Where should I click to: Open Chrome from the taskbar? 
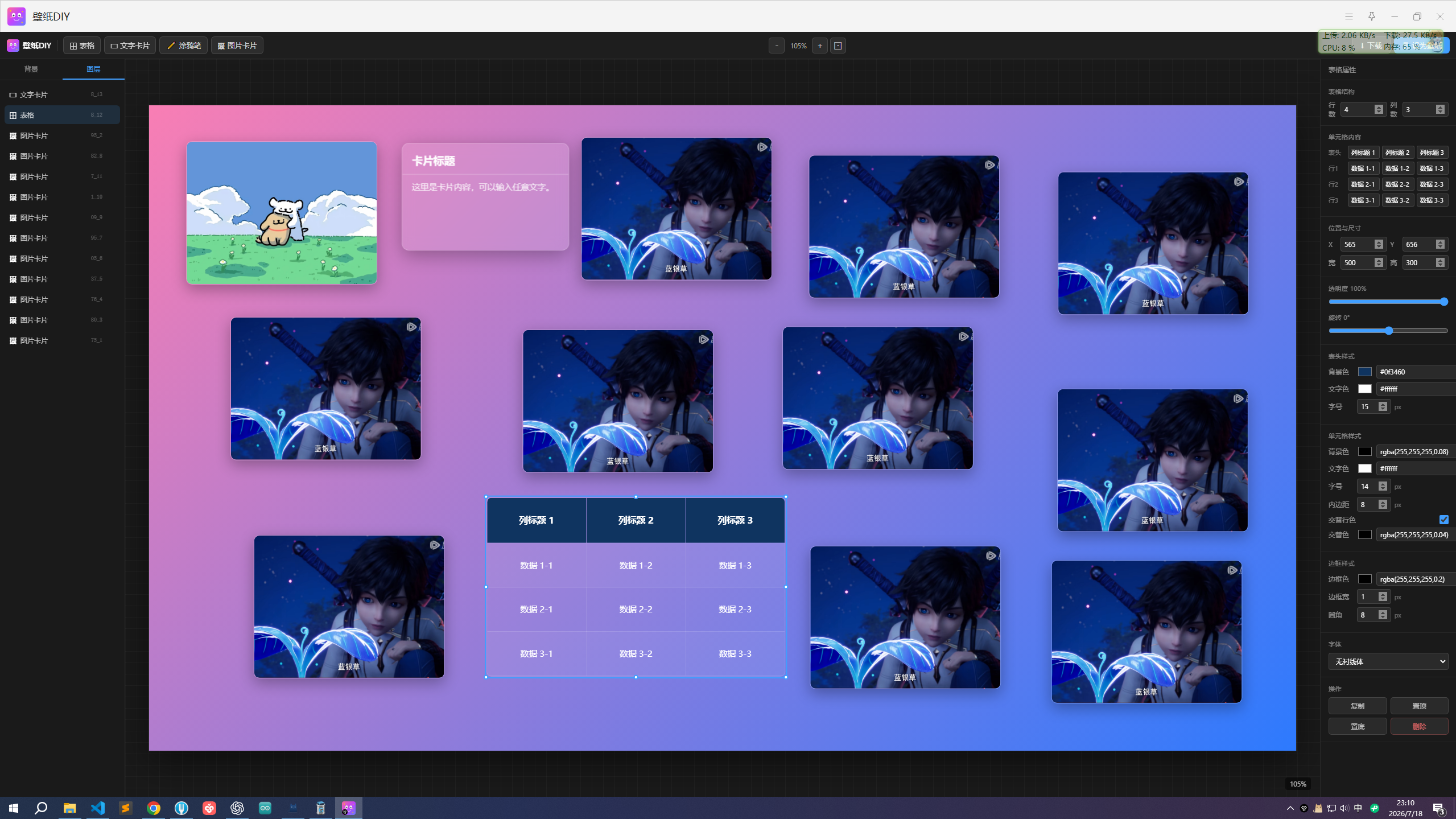pos(154,808)
